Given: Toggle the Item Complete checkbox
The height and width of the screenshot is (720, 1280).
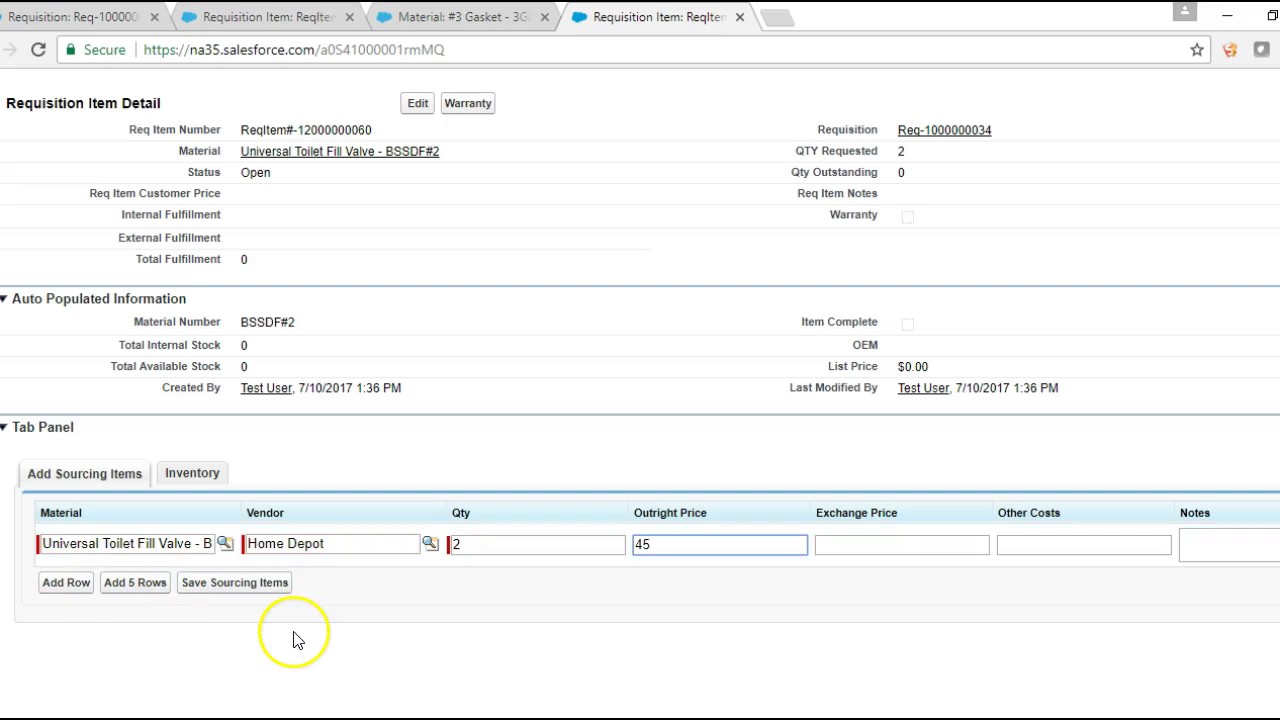Looking at the screenshot, I should tap(908, 324).
